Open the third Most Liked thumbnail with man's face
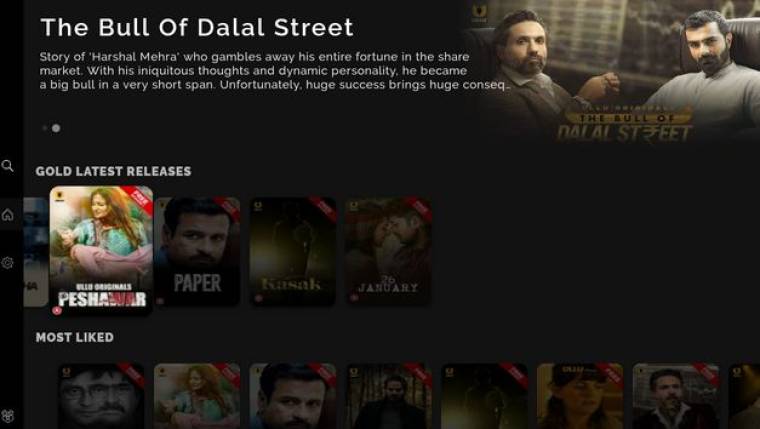The width and height of the screenshot is (760, 429). point(292,396)
